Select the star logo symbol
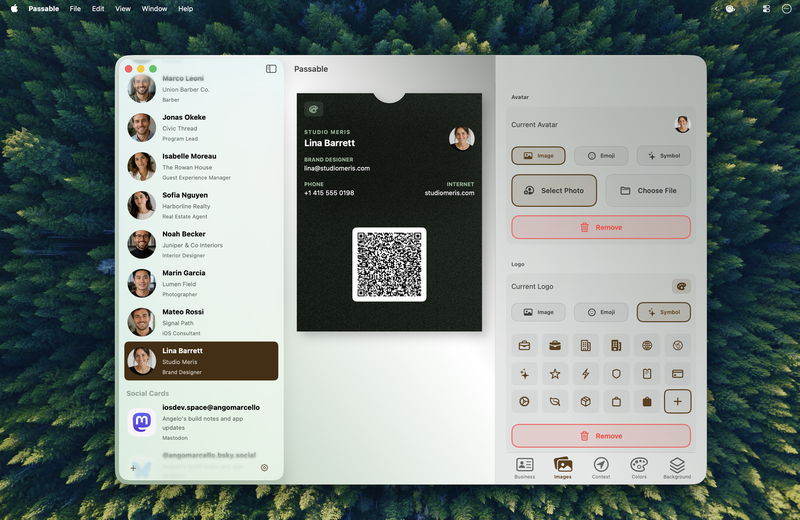800x520 pixels. coord(555,374)
